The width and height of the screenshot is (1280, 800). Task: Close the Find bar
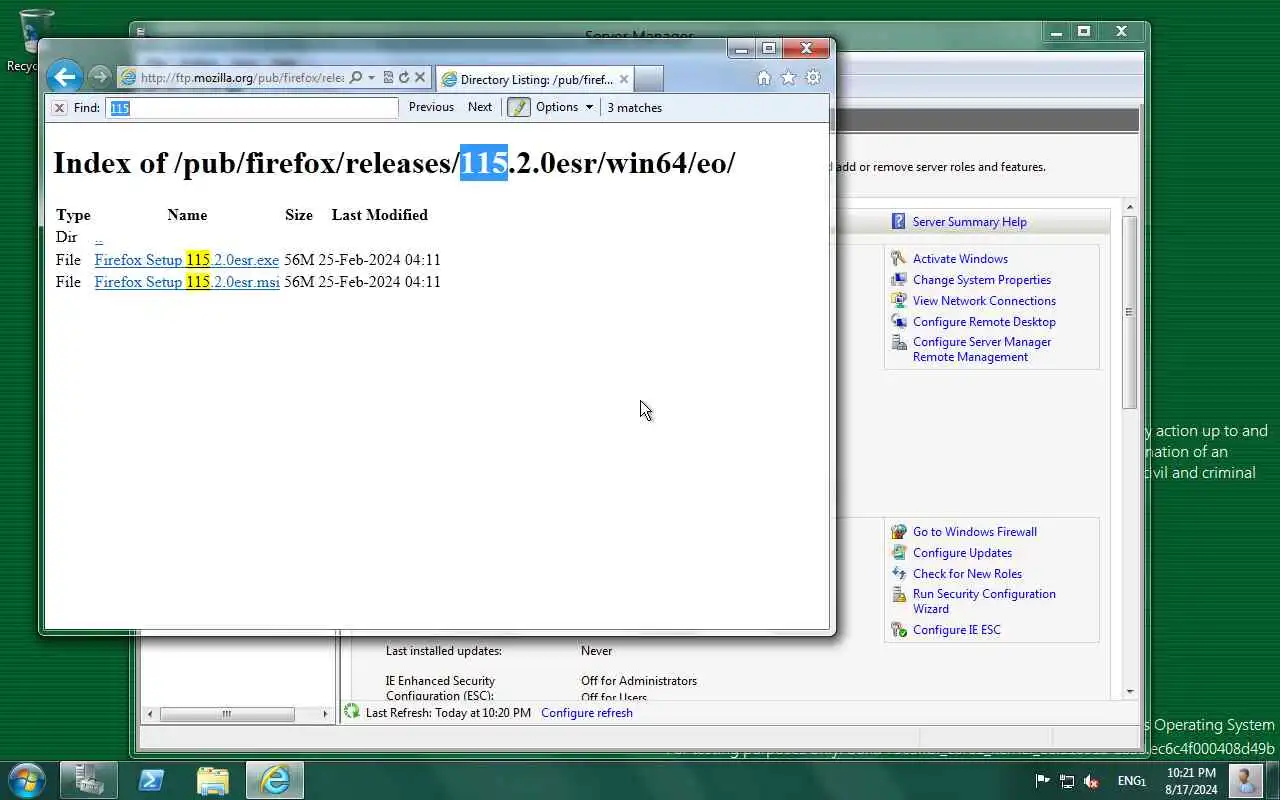[59, 108]
